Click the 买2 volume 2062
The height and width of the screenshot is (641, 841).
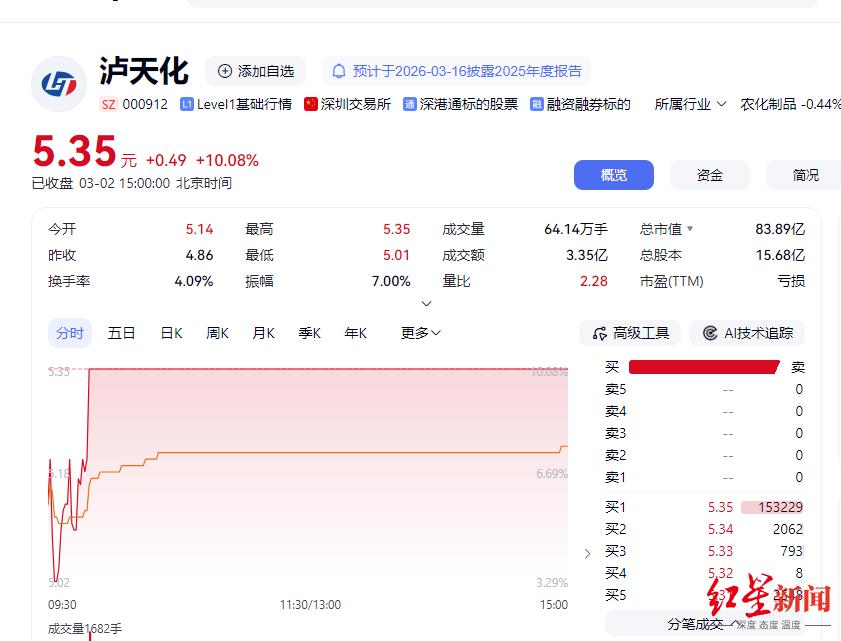click(788, 529)
